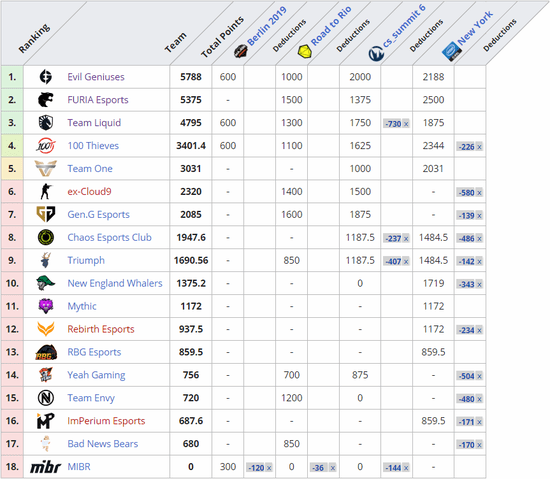Click Team Liquid's -730 deduction badge

coord(396,124)
